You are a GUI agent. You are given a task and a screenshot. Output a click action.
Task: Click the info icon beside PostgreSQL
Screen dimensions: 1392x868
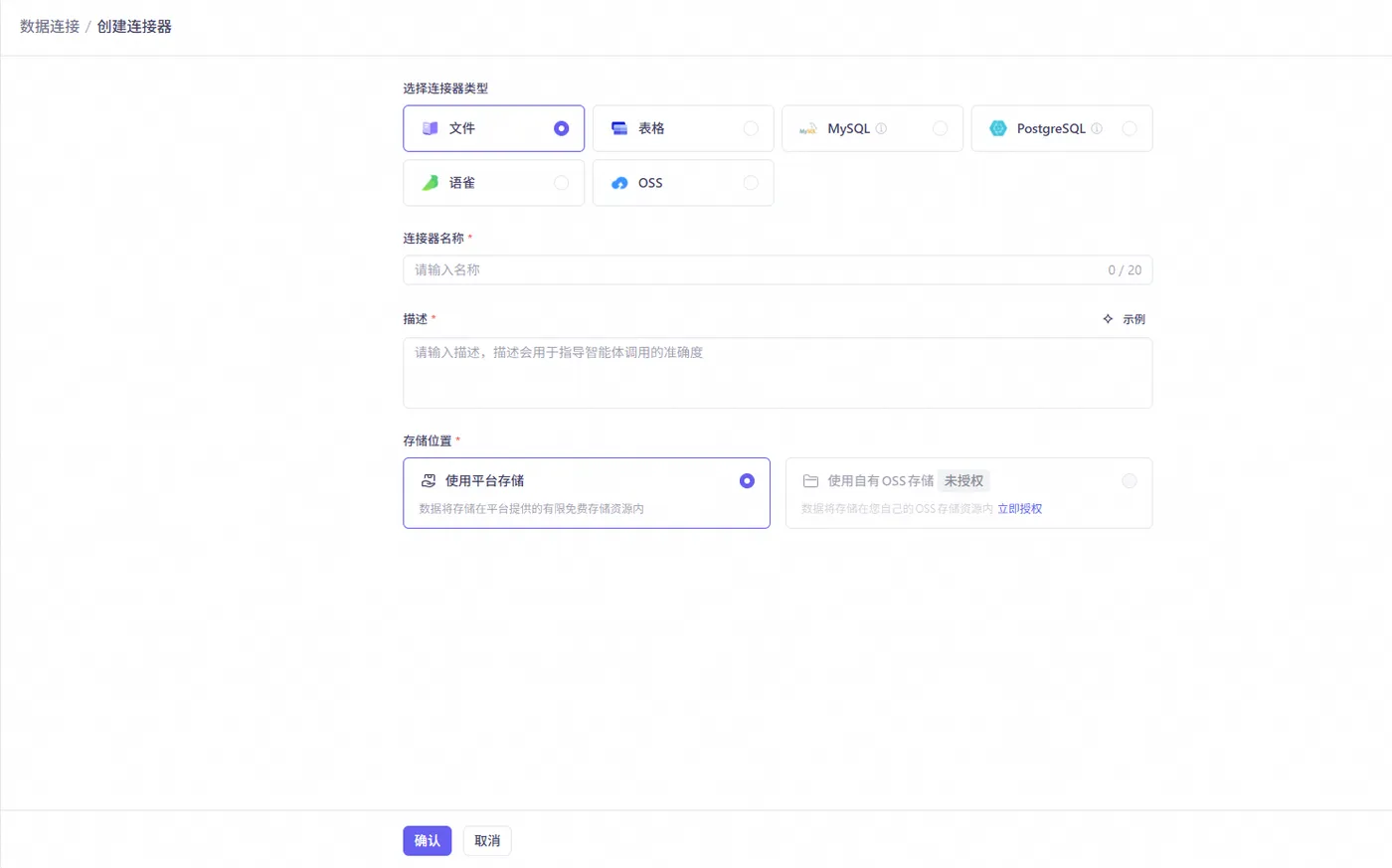[x=1097, y=128]
